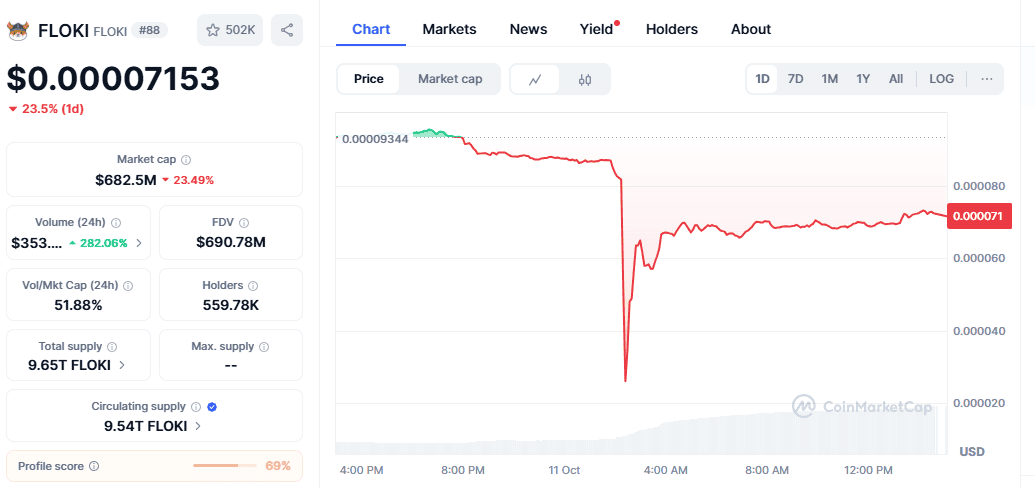Switch to candlestick chart icon
1035x488 pixels.
(585, 79)
